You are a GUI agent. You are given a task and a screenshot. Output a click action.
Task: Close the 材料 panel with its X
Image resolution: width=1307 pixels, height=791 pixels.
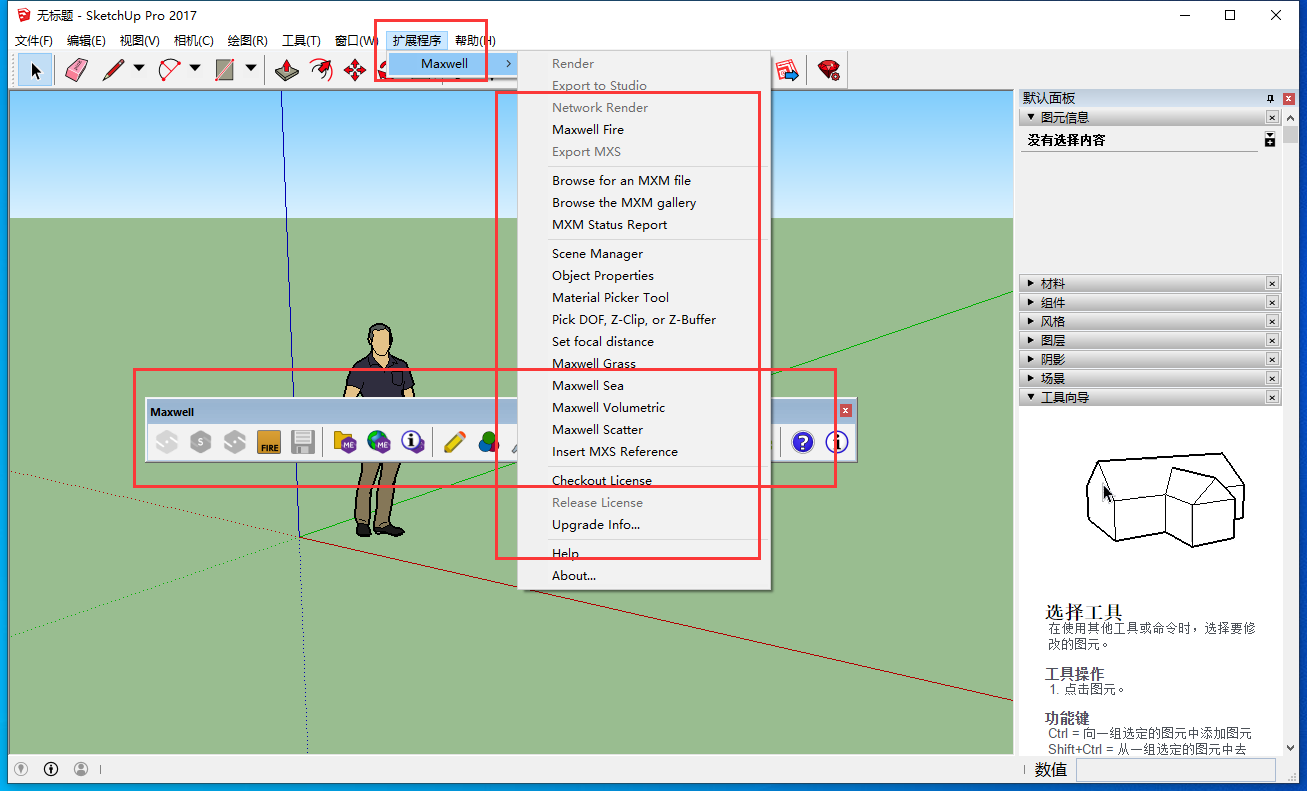pyautogui.click(x=1272, y=284)
